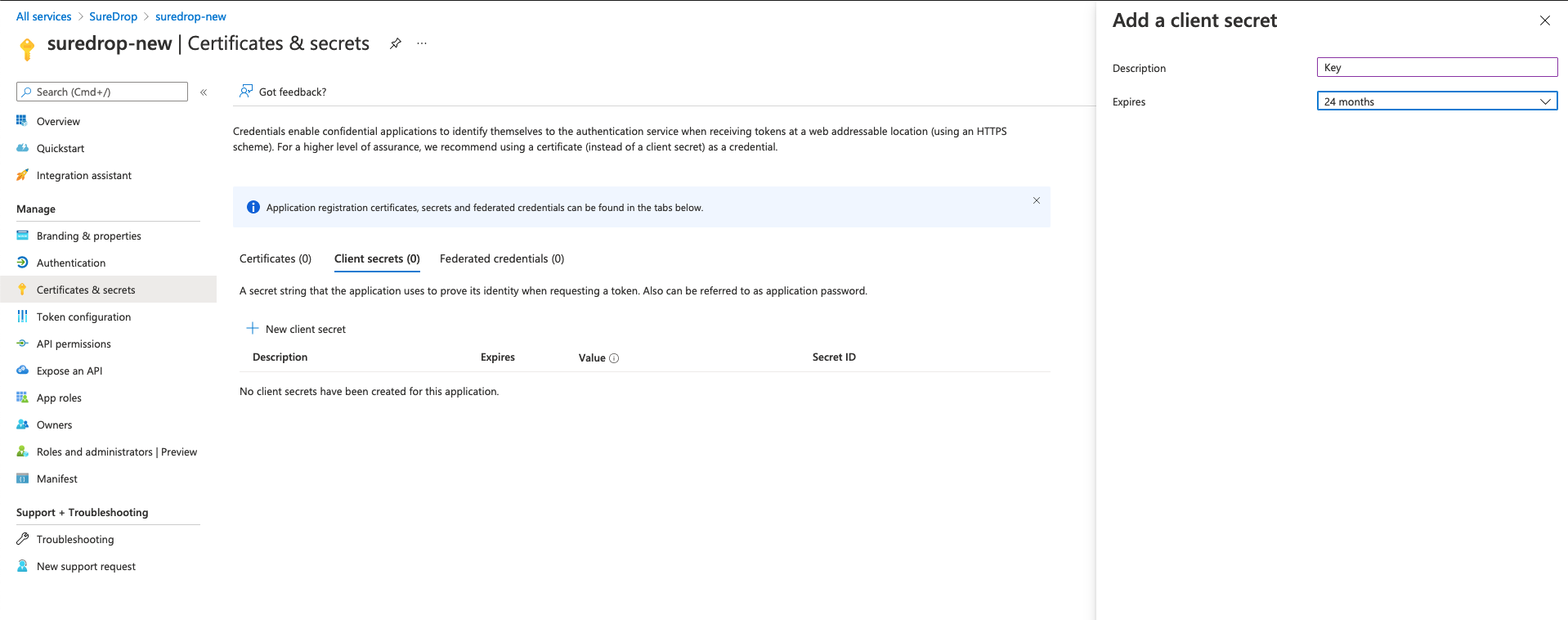Click suredrop-new breadcrumb link
Viewport: 1568px width, 620px height.
190,16
